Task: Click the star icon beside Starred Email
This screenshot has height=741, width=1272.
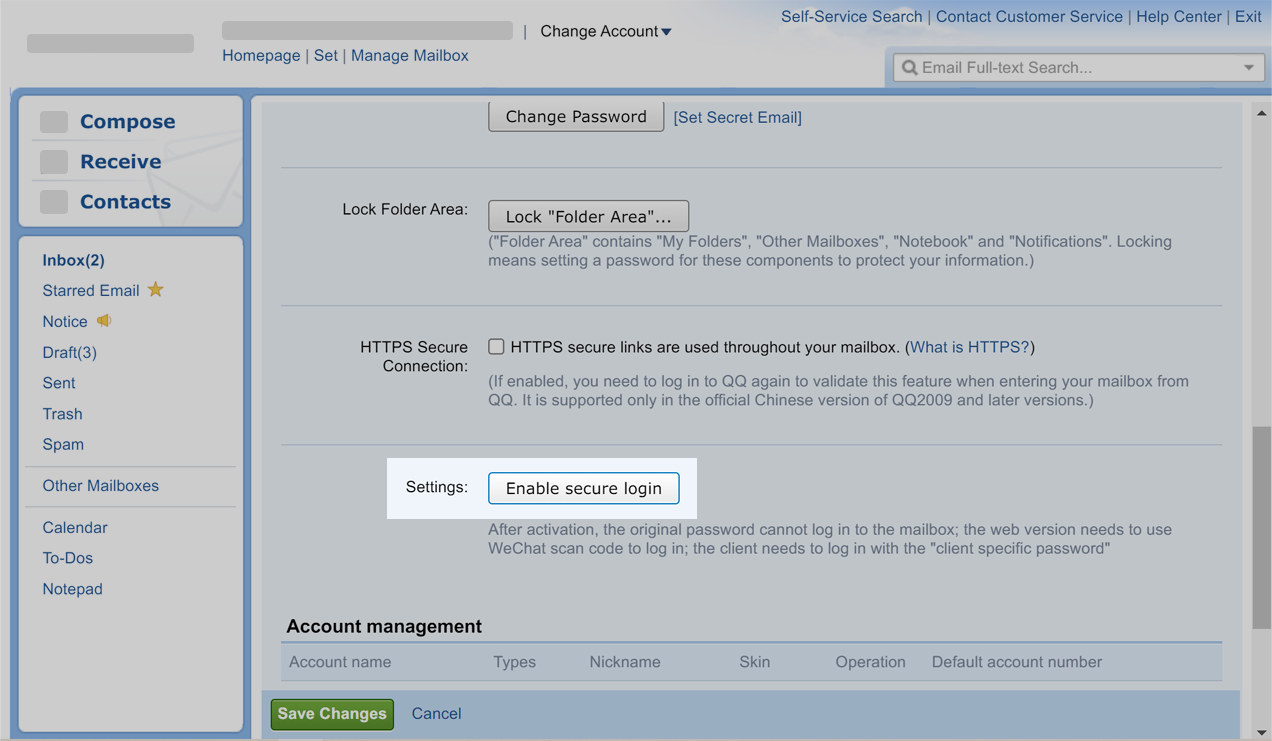Action: click(x=155, y=290)
